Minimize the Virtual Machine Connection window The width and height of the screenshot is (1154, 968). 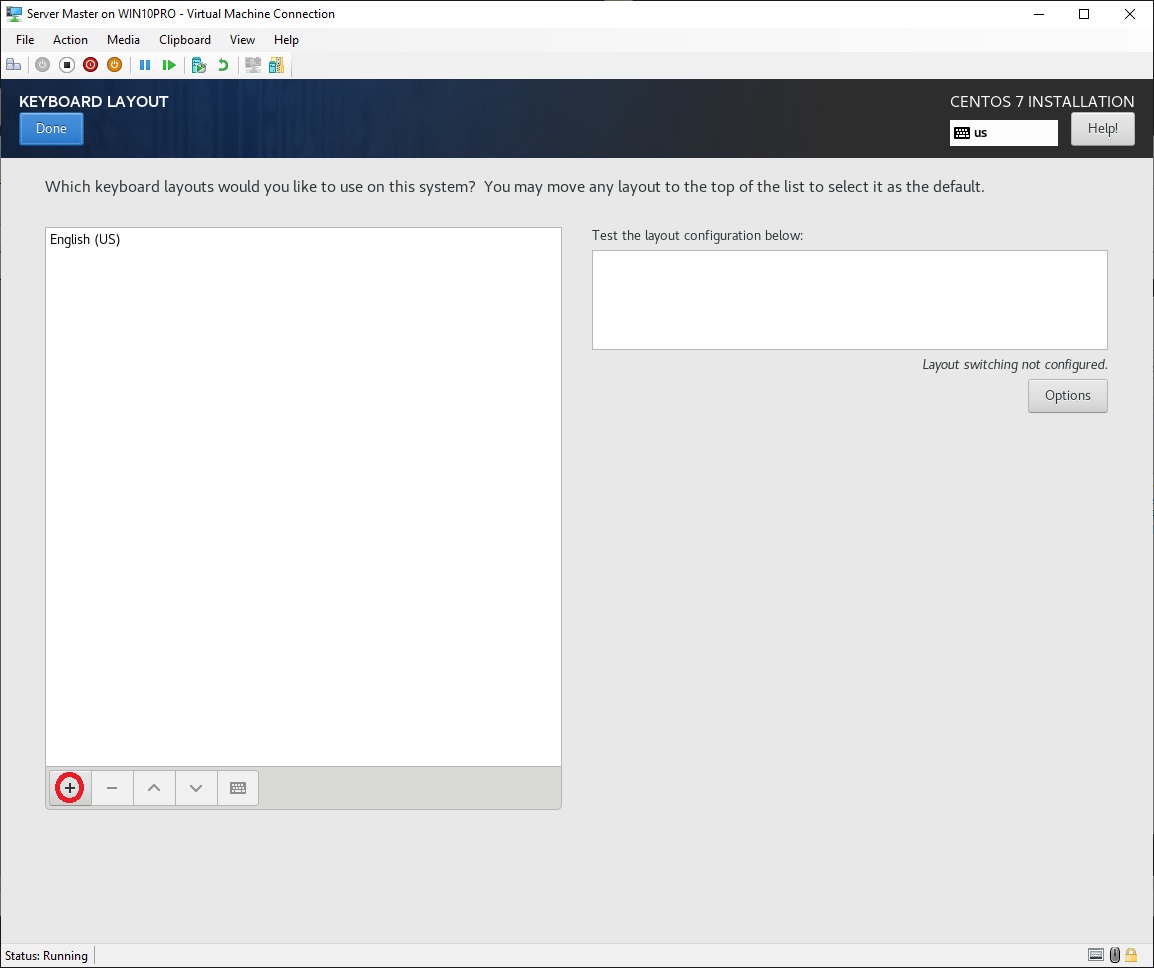(x=1039, y=14)
